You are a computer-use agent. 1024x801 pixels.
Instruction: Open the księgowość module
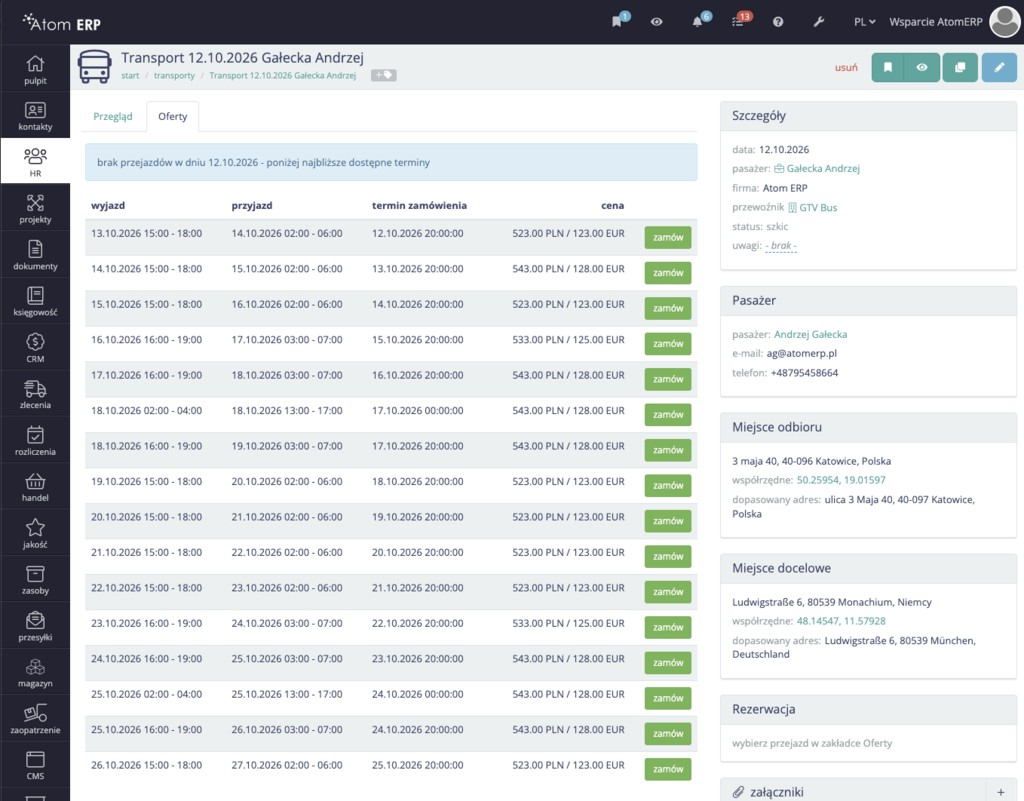[x=35, y=301]
